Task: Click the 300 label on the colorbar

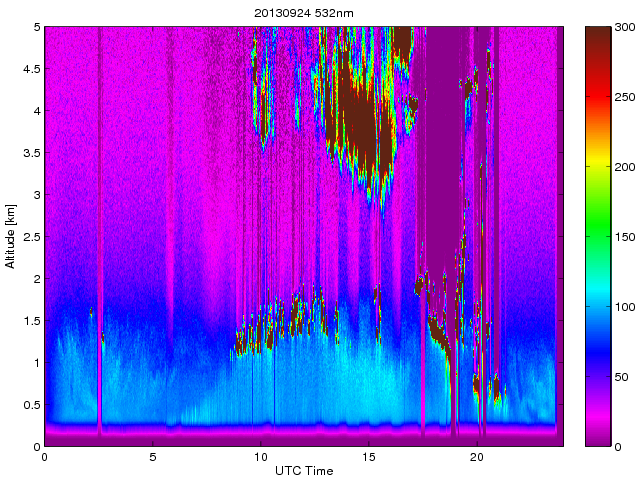Action: 625,27
